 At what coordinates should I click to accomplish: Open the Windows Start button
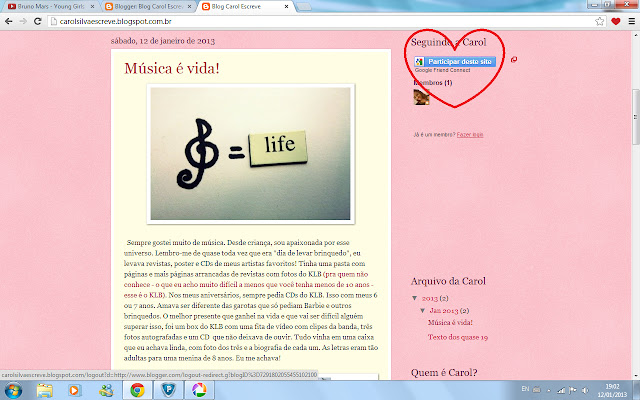[13, 391]
